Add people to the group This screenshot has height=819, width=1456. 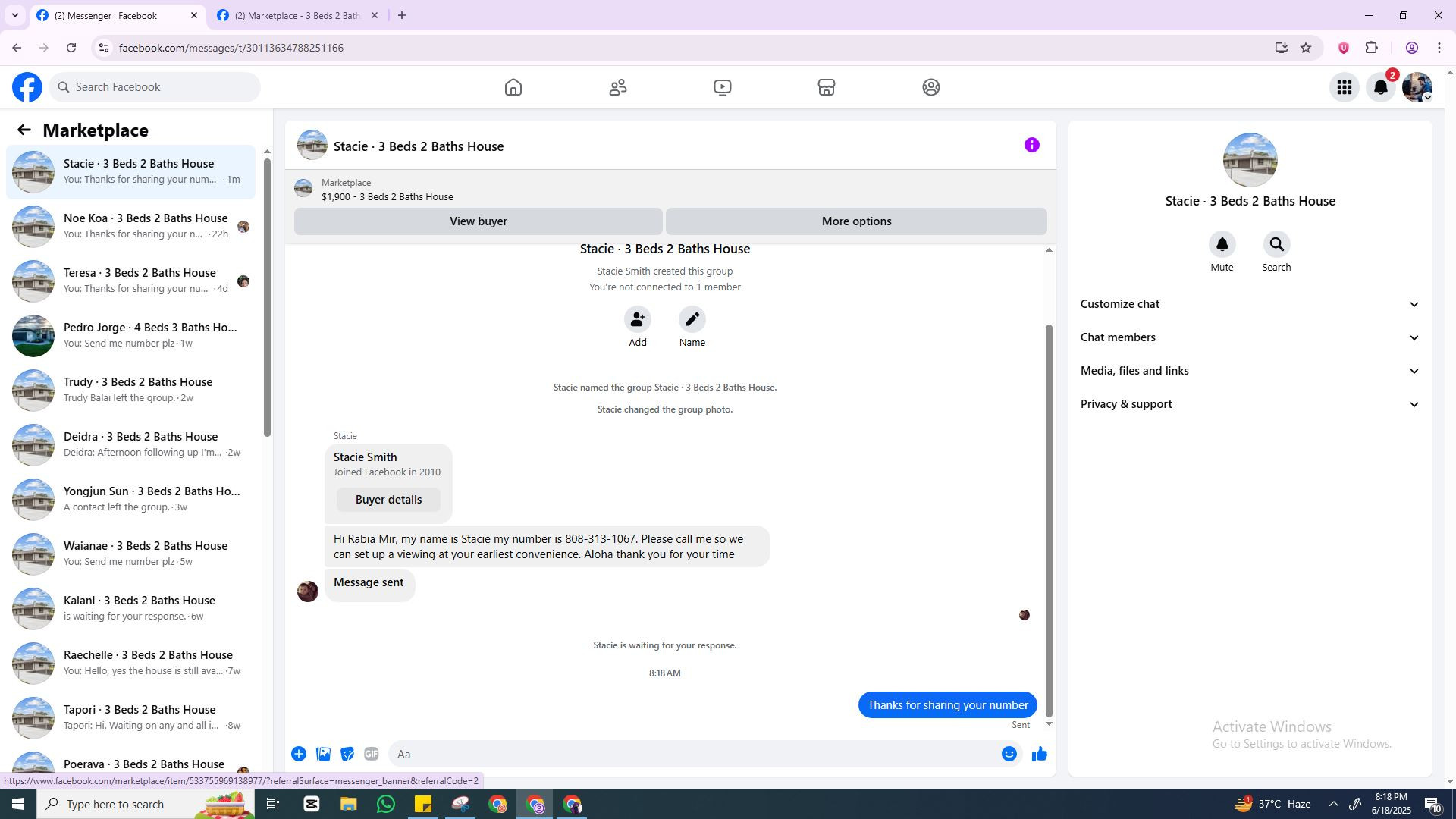(638, 319)
